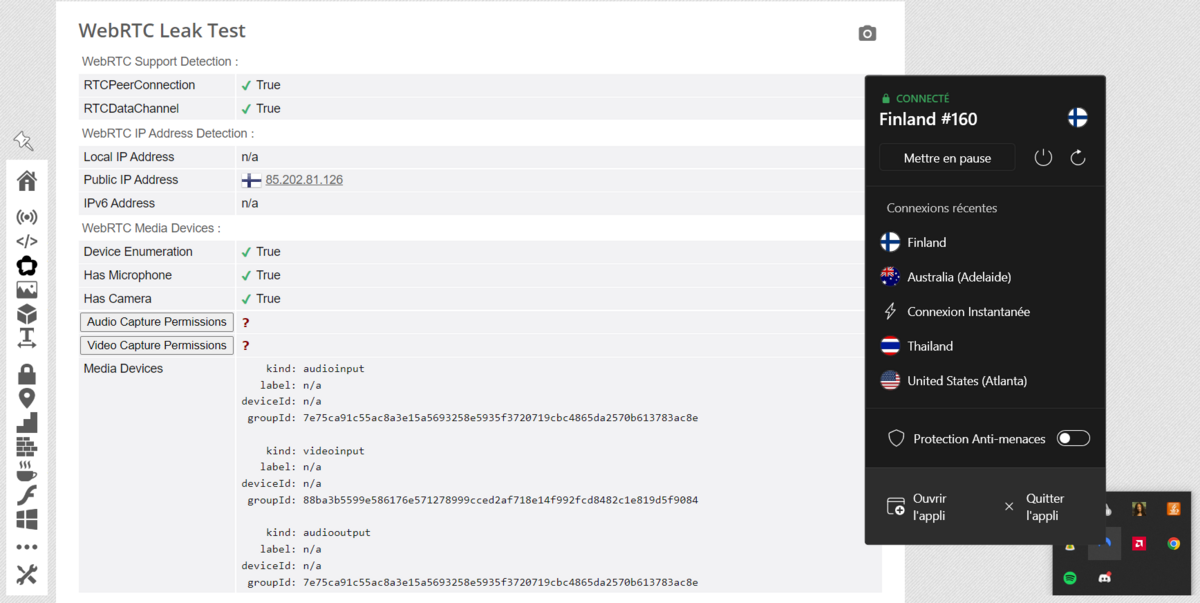Viewport: 1200px width, 603px height.
Task: Click the CONNECTÉ status text
Action: tap(923, 99)
